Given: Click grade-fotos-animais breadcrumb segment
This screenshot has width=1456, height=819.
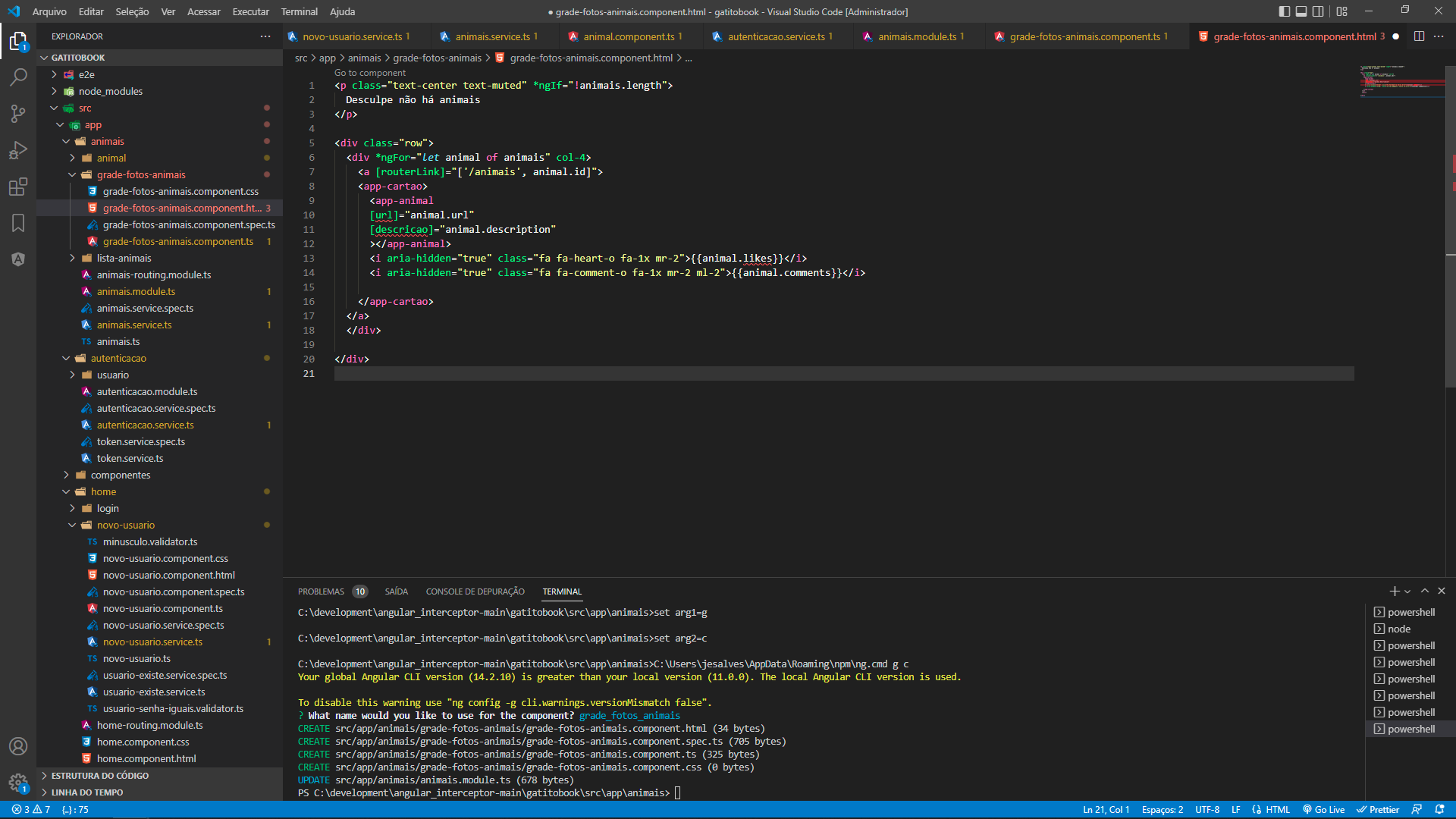Looking at the screenshot, I should (437, 58).
